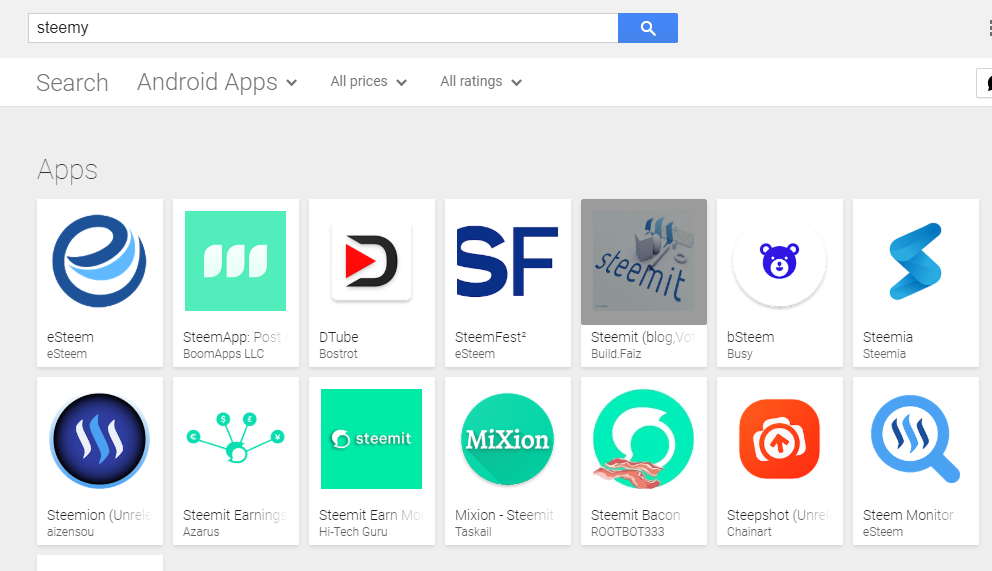Open Busy developer link
This screenshot has height=571, width=992.
[740, 354]
